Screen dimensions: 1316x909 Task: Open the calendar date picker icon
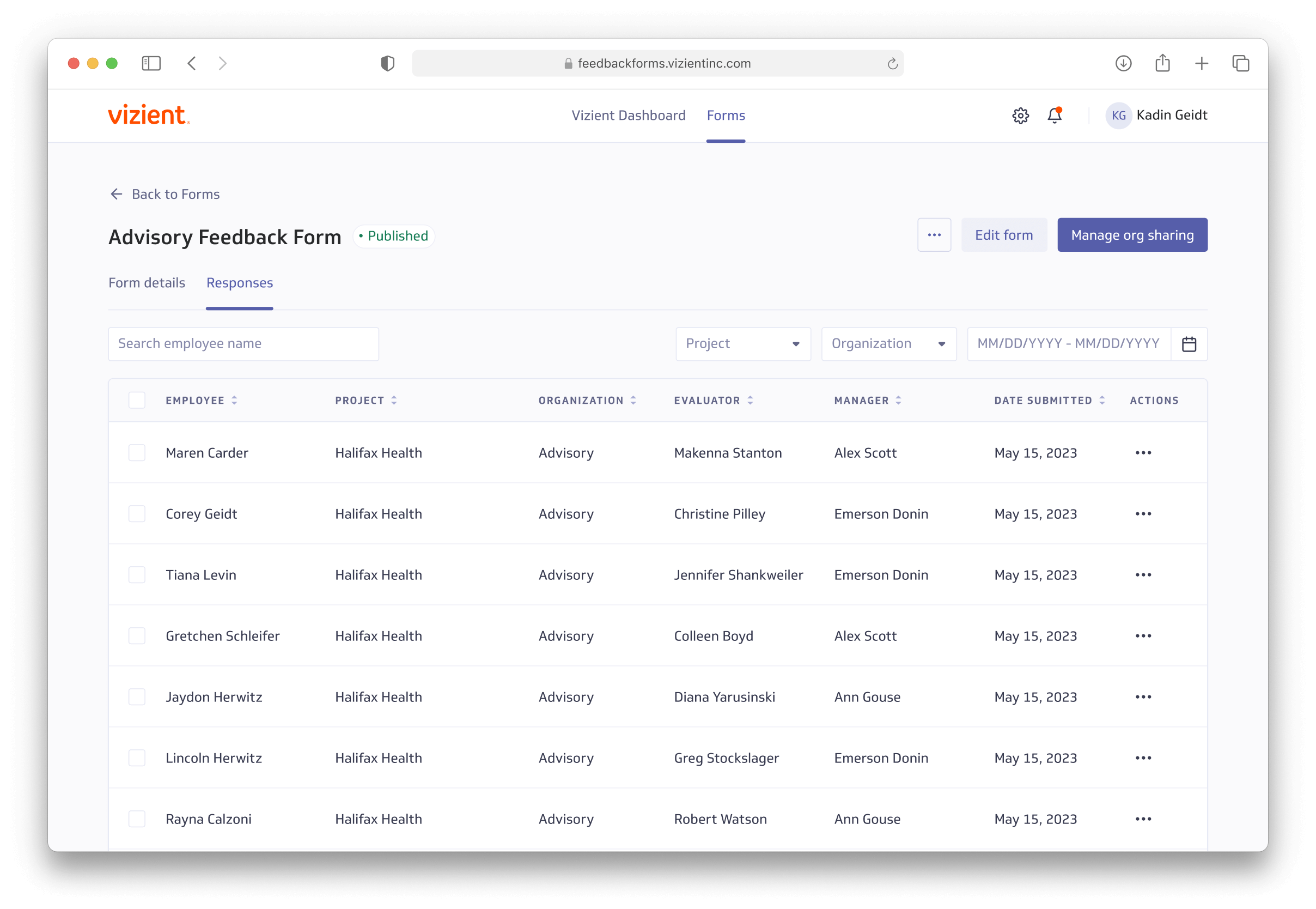pyautogui.click(x=1189, y=344)
